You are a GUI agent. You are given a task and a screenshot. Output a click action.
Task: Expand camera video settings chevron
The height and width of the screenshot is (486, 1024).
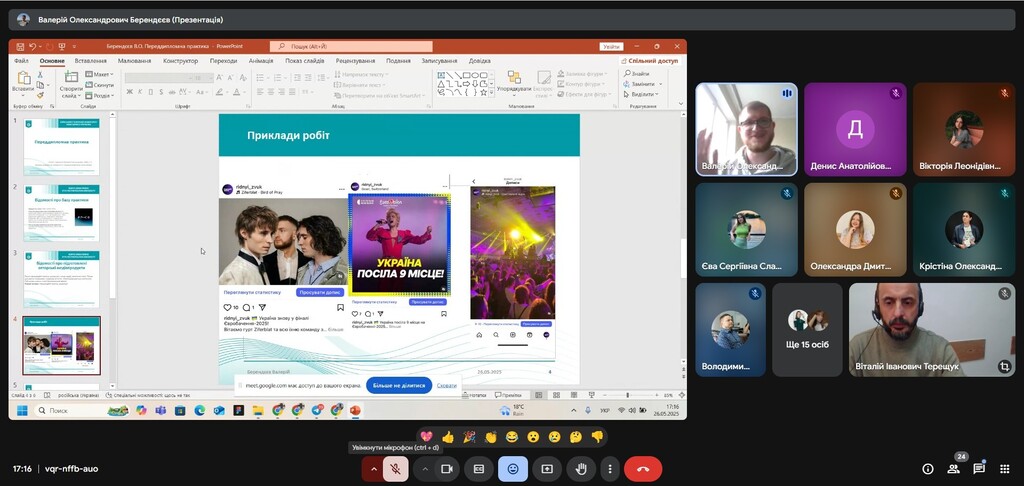(424, 468)
